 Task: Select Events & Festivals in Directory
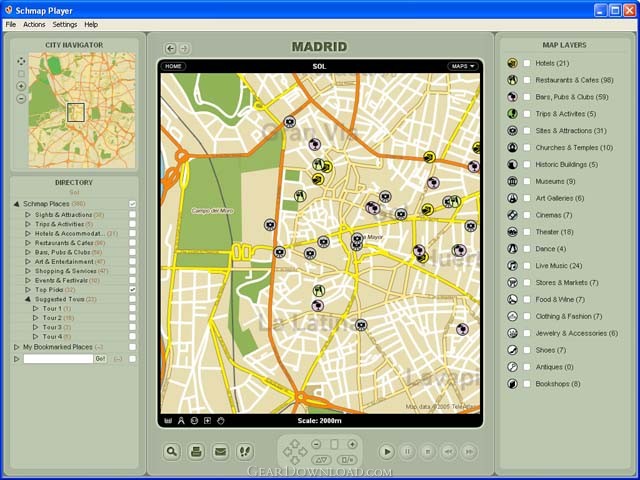61,280
